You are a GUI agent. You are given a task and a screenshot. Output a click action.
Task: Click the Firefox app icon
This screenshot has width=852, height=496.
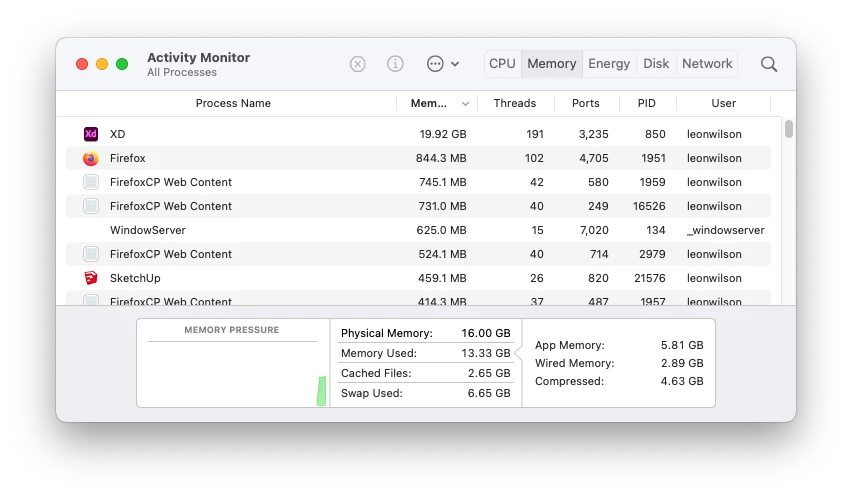[91, 158]
